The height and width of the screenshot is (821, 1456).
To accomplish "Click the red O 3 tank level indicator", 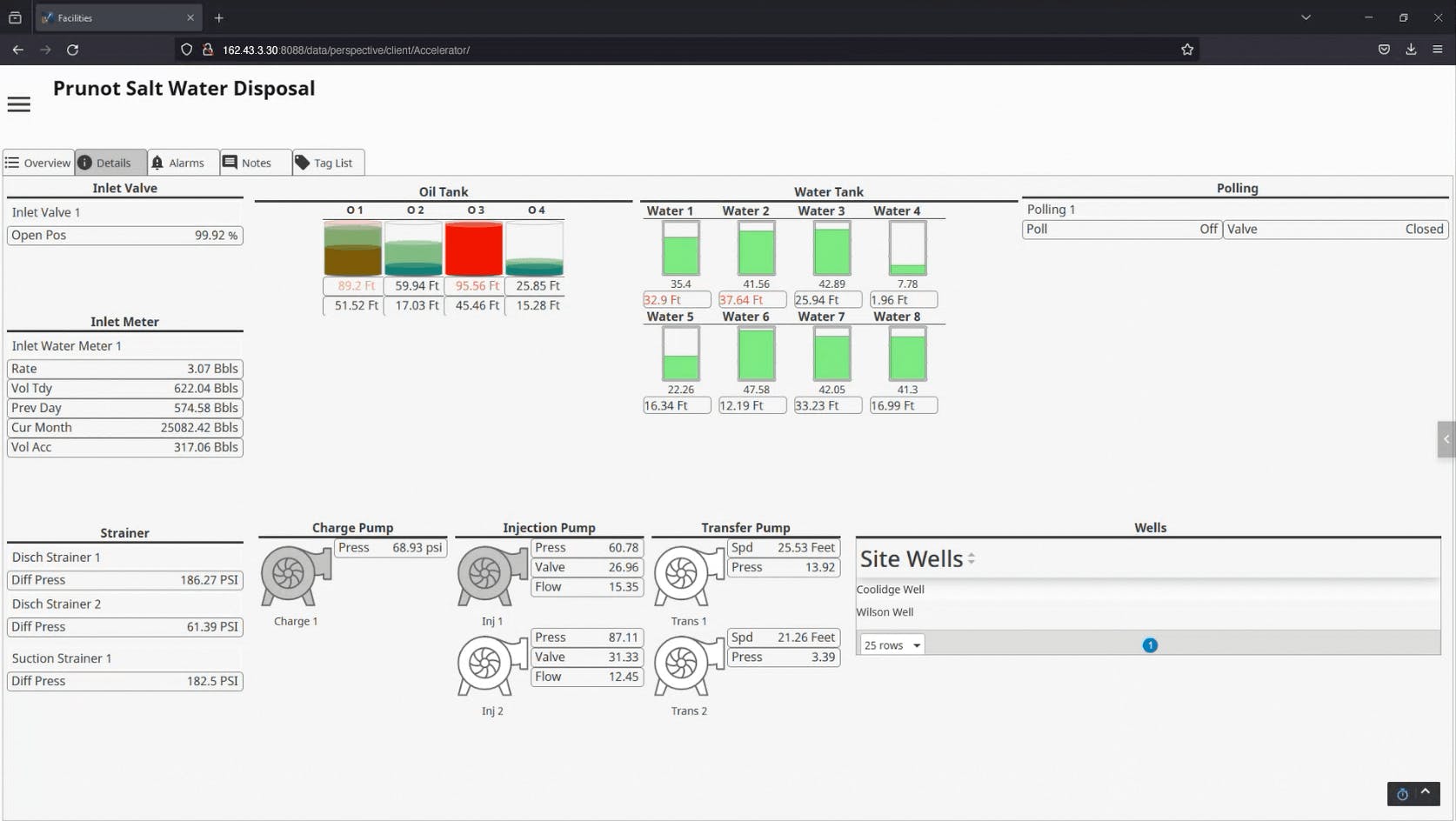I will pos(474,248).
